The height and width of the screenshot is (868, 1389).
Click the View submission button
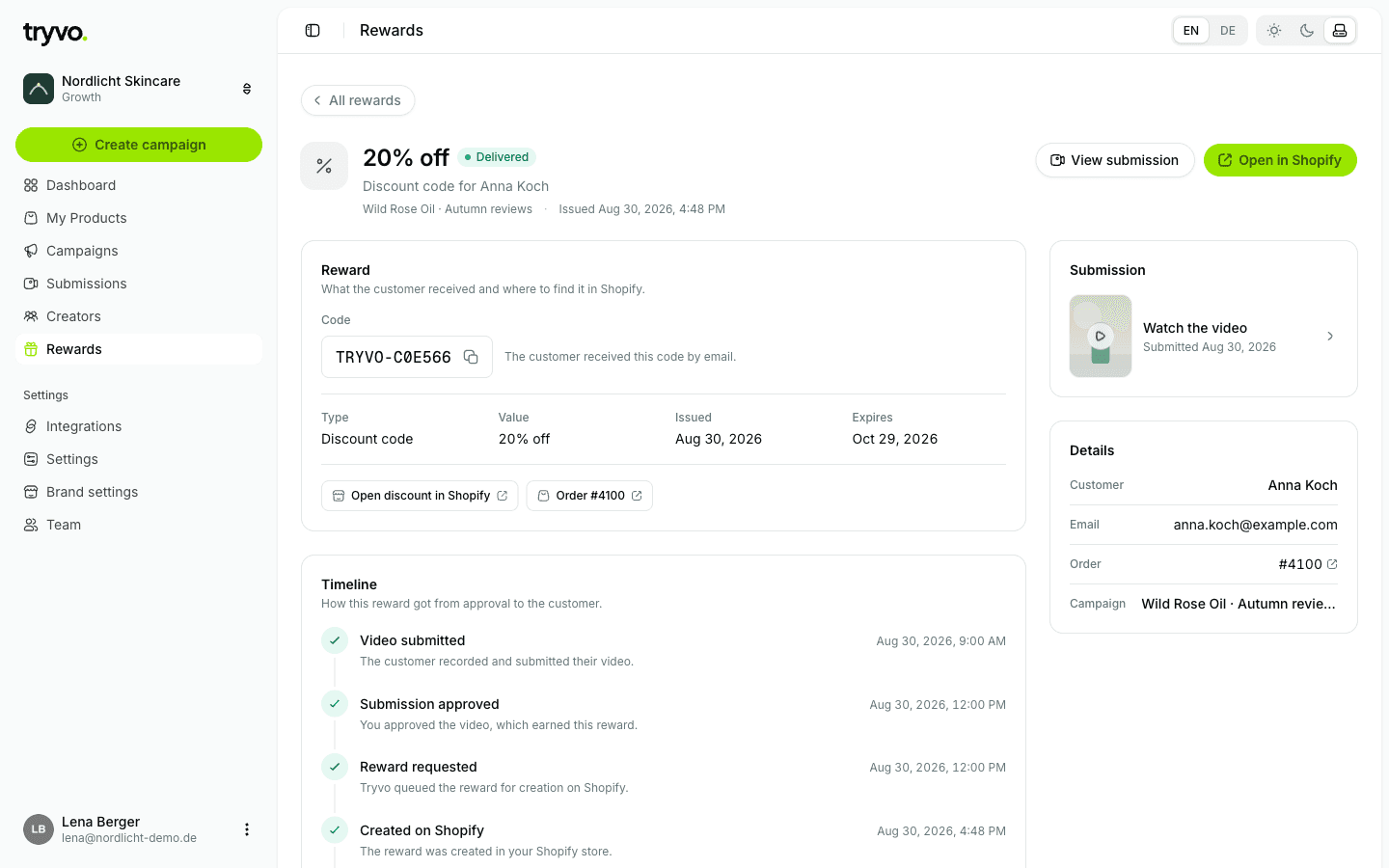coord(1115,160)
